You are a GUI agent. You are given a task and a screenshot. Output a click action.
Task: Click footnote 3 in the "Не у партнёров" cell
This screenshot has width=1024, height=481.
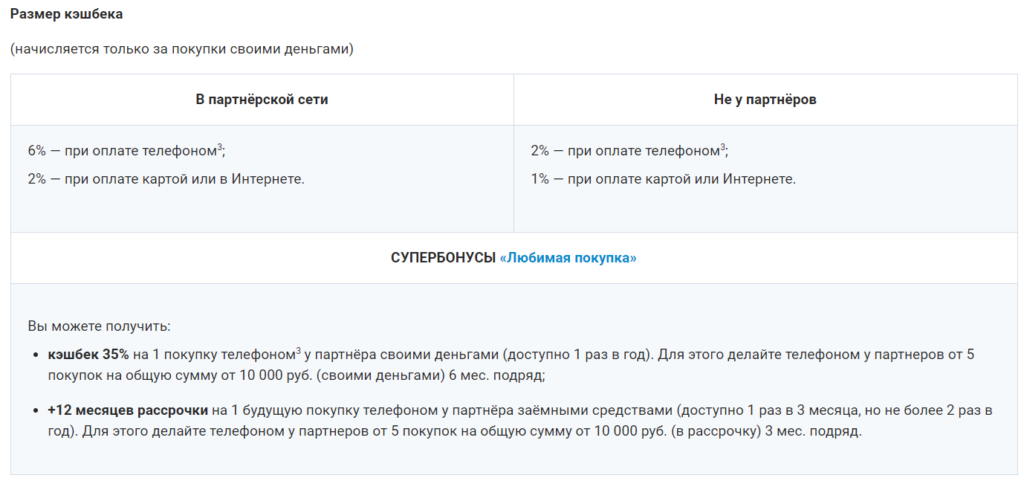722,147
